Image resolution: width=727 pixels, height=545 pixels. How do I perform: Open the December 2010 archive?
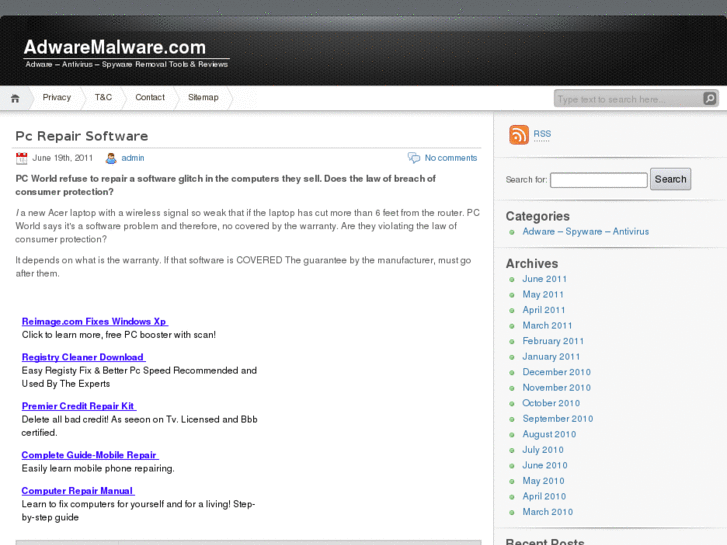pyautogui.click(x=557, y=372)
